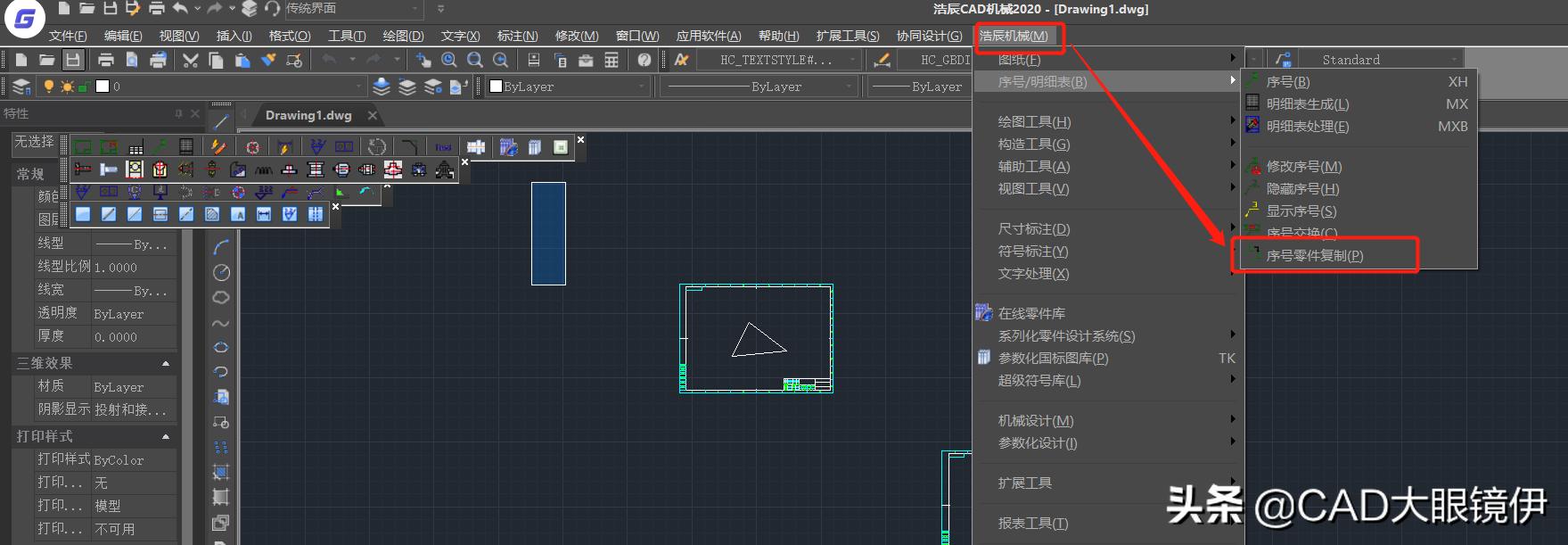Select the Hatch tool in draw toolbar
This screenshot has height=545, width=1568.
click(x=221, y=472)
